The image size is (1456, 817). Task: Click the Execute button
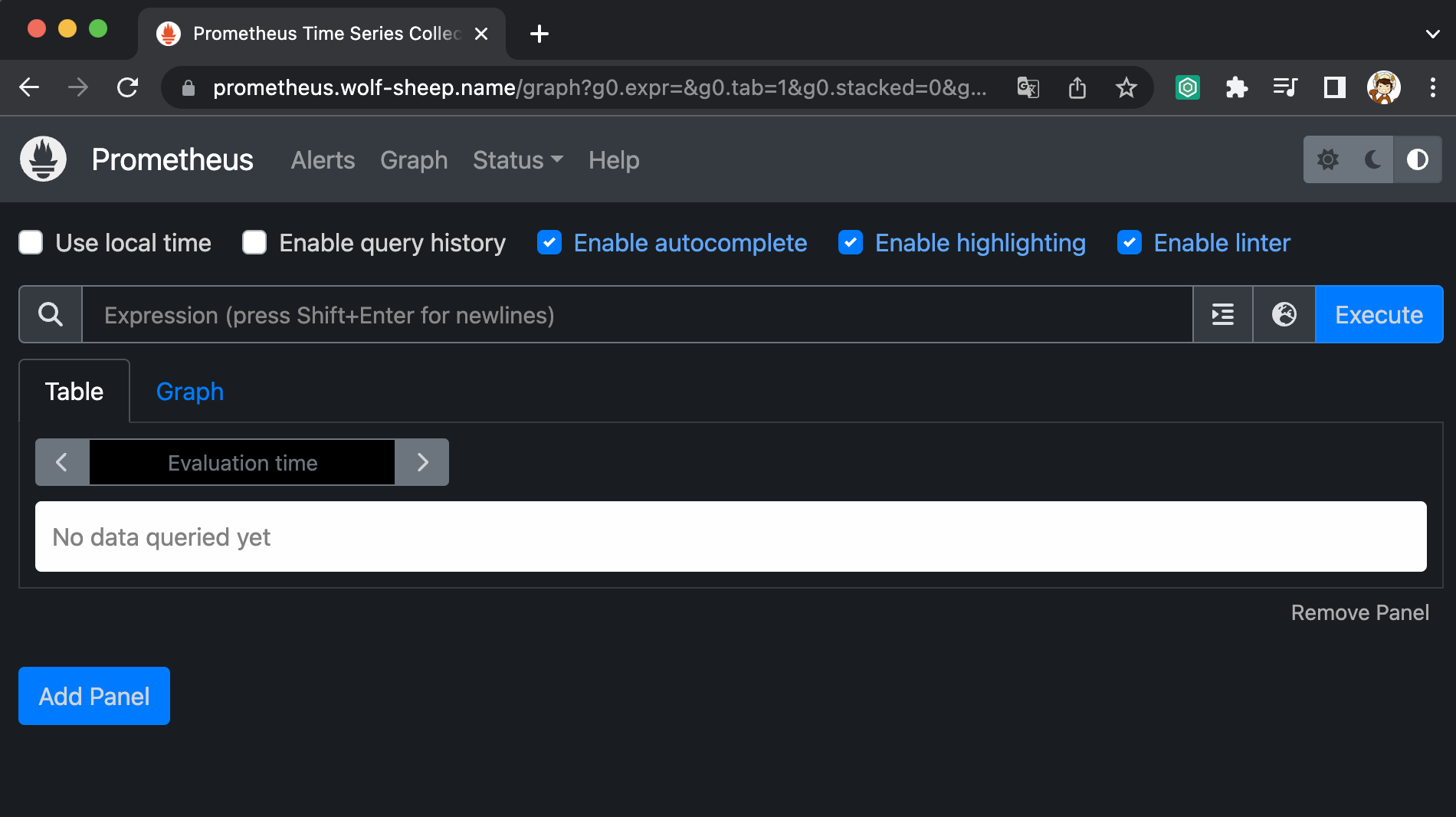[x=1379, y=314]
